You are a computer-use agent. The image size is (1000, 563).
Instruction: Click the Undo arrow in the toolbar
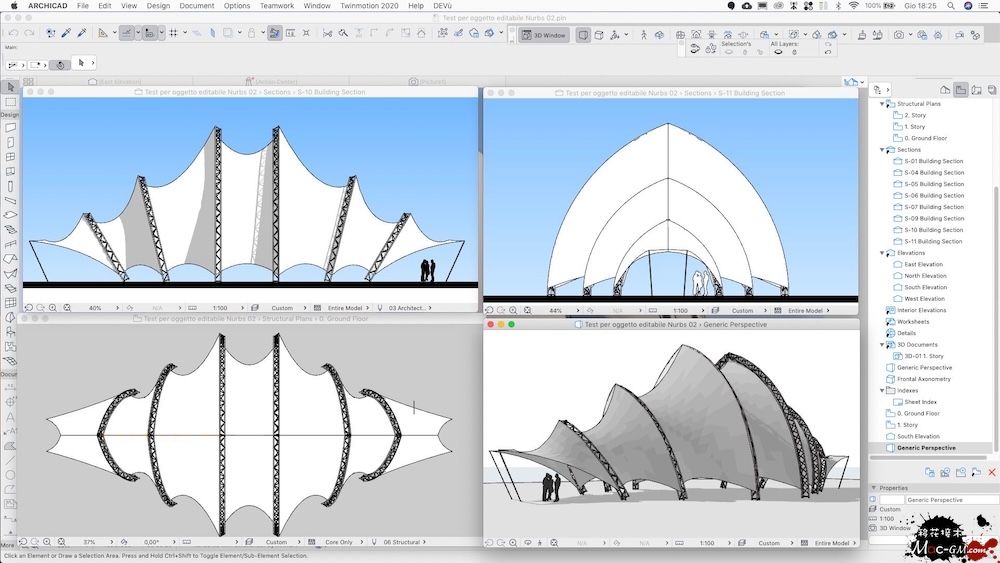[13, 34]
